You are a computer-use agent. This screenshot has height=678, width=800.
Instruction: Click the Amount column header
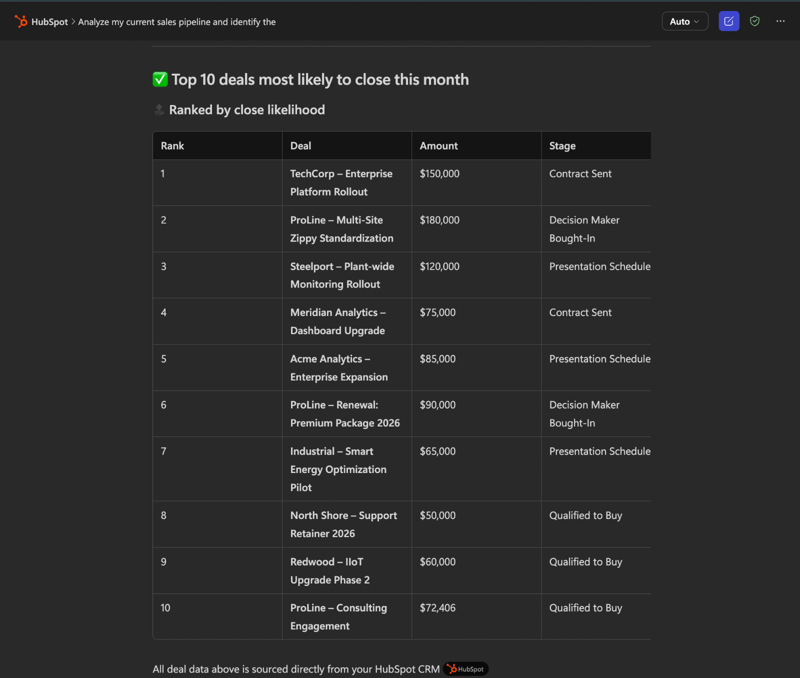(434, 145)
